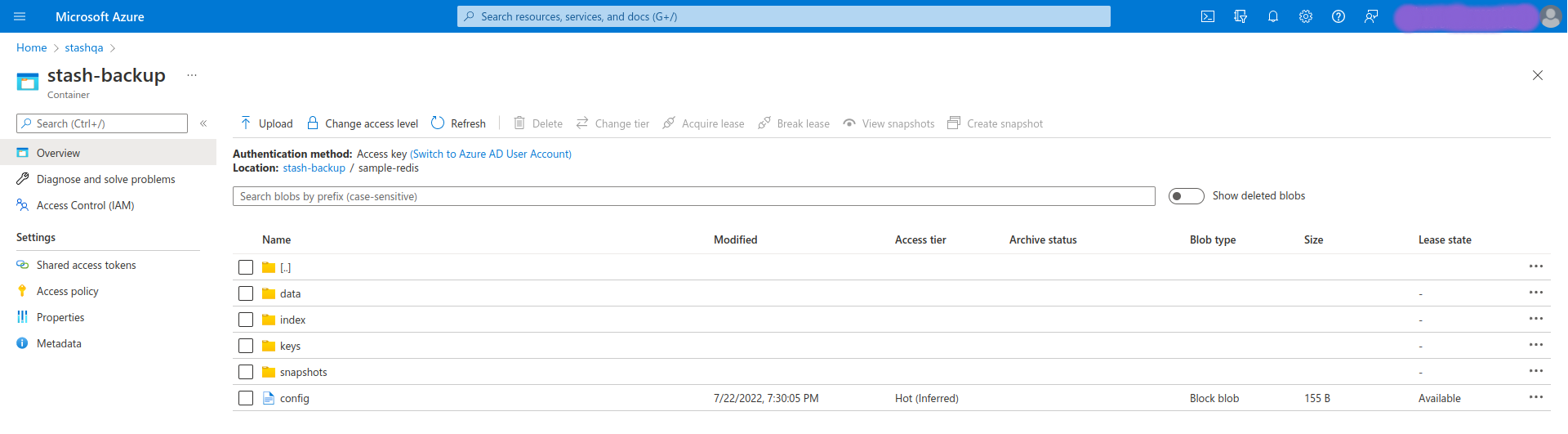Image resolution: width=1568 pixels, height=434 pixels.
Task: Open the Cloud Shell icon
Action: 1208,16
